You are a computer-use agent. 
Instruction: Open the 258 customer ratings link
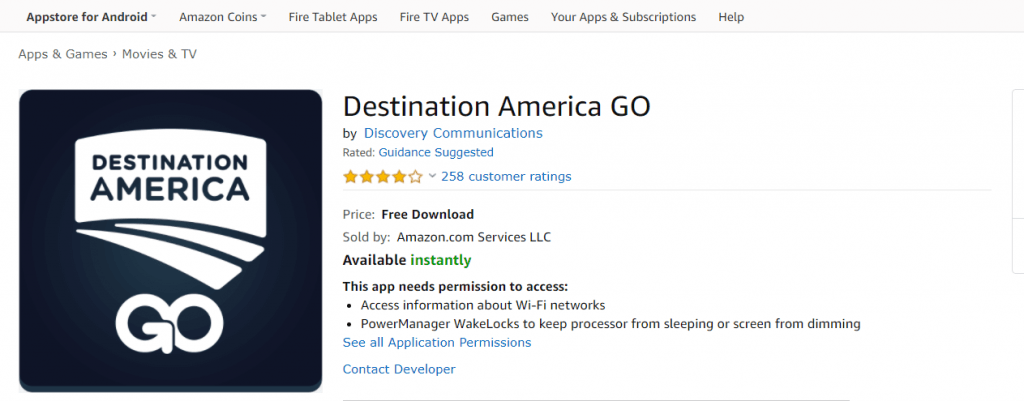(506, 176)
